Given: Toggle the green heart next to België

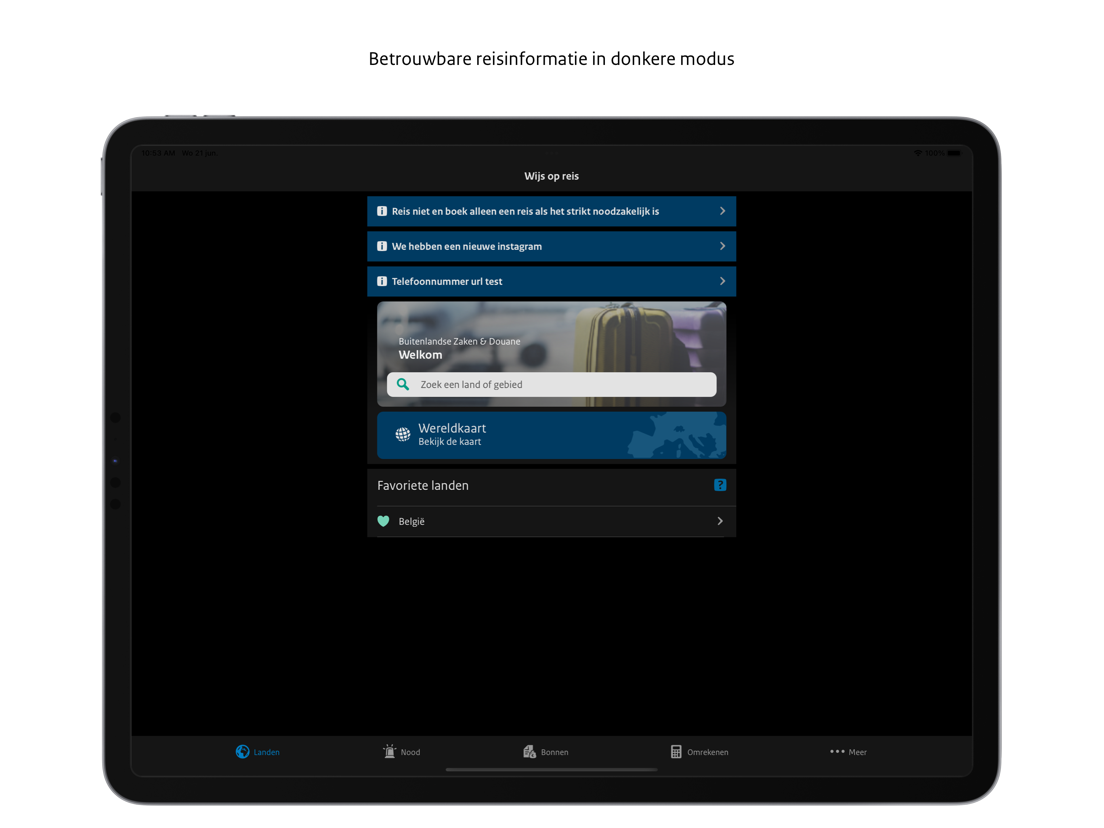Looking at the screenshot, I should (x=383, y=521).
